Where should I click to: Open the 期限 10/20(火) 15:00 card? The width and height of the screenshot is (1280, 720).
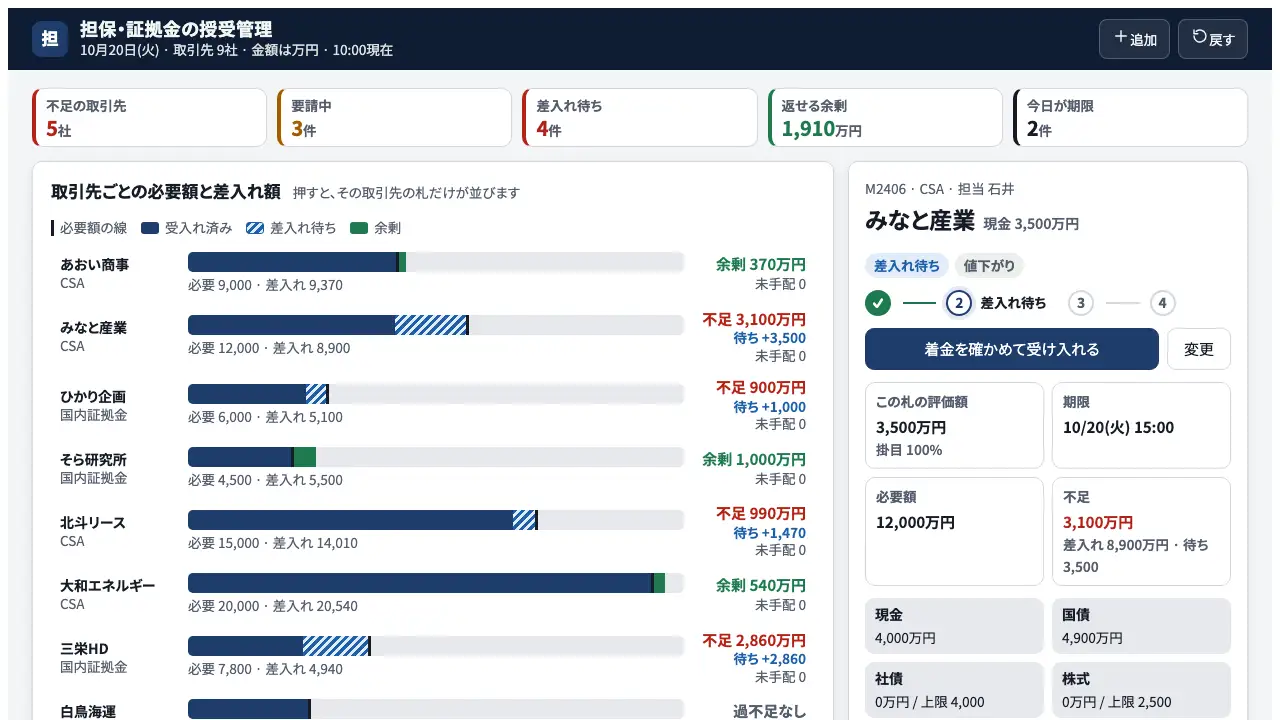pyautogui.click(x=1141, y=425)
